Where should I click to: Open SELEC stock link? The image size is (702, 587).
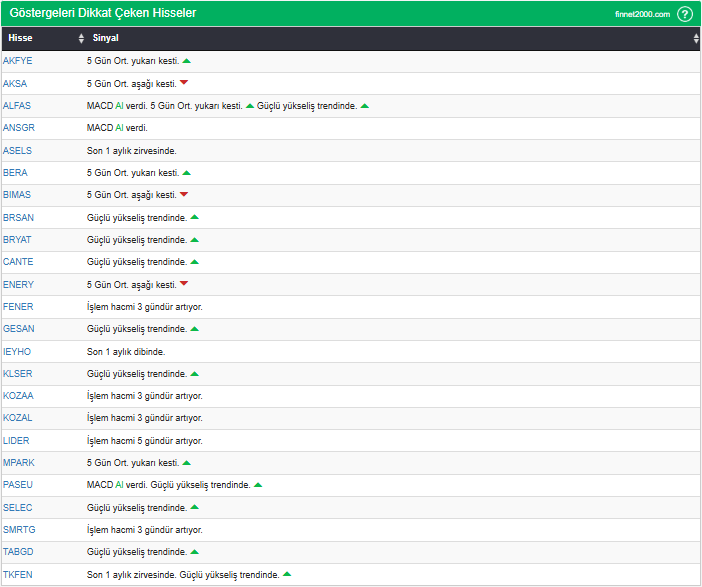[x=17, y=508]
